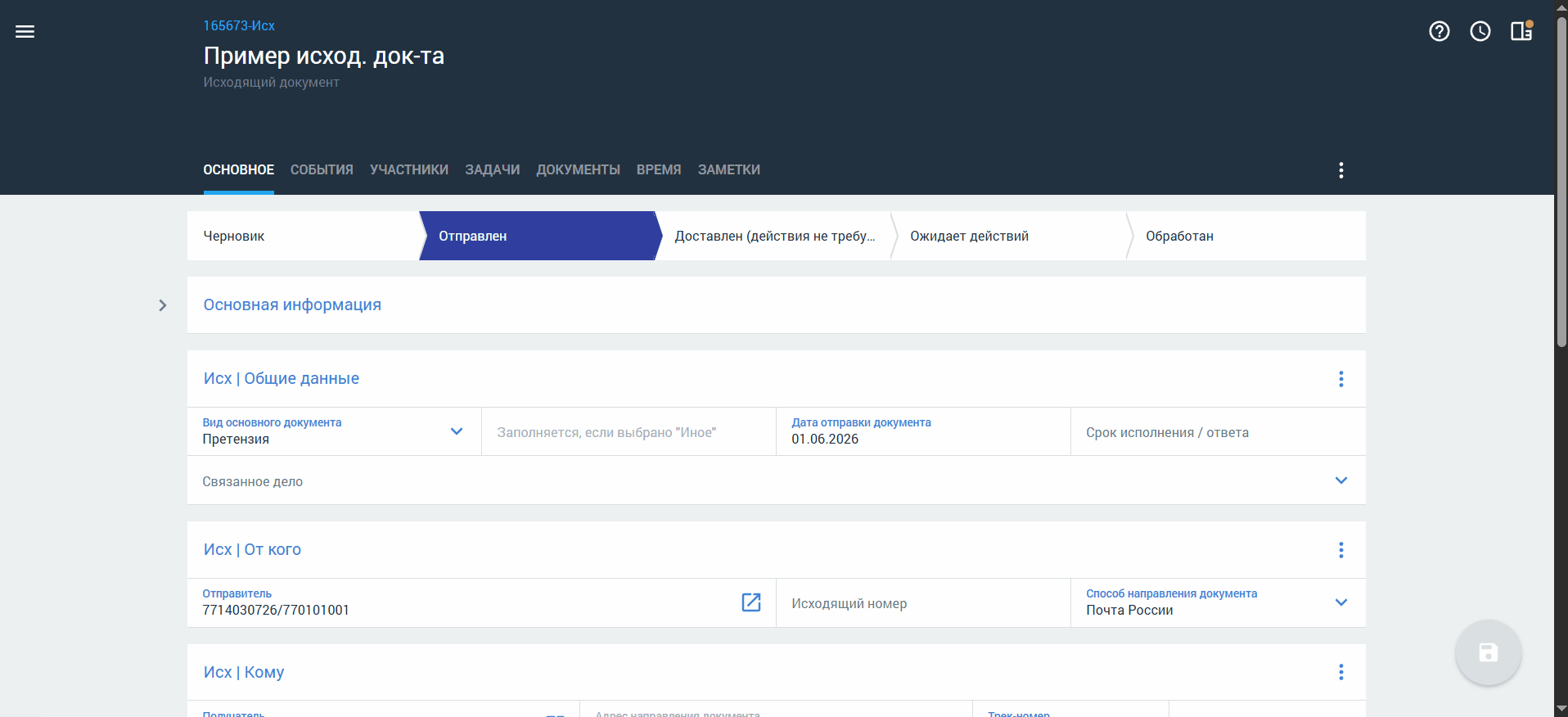Set status to Черновик
The height and width of the screenshot is (717, 1568).
click(303, 236)
